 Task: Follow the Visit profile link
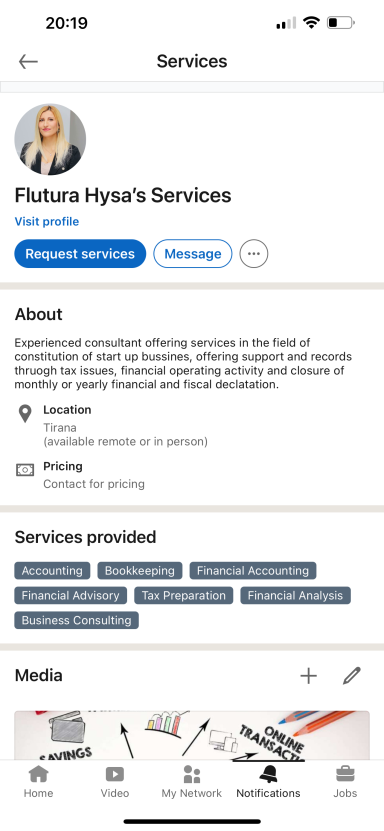[47, 222]
